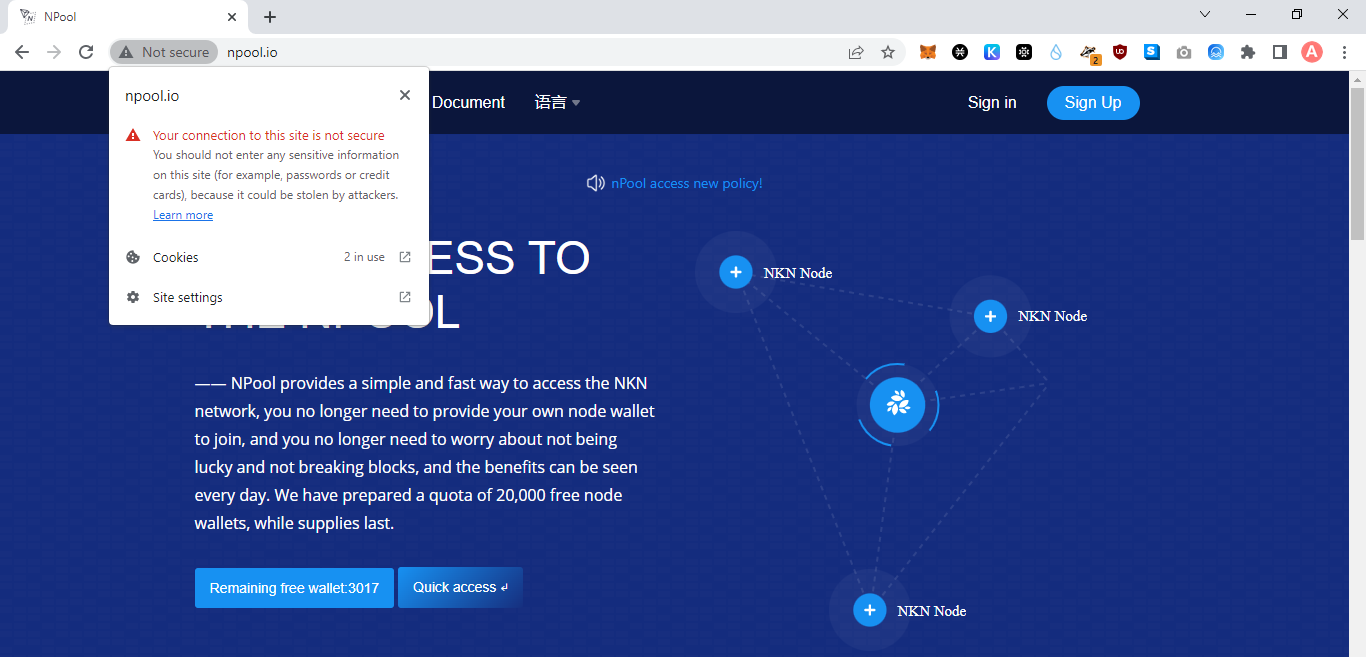
Task: Open the MetaMask fox extension
Action: coord(928,52)
